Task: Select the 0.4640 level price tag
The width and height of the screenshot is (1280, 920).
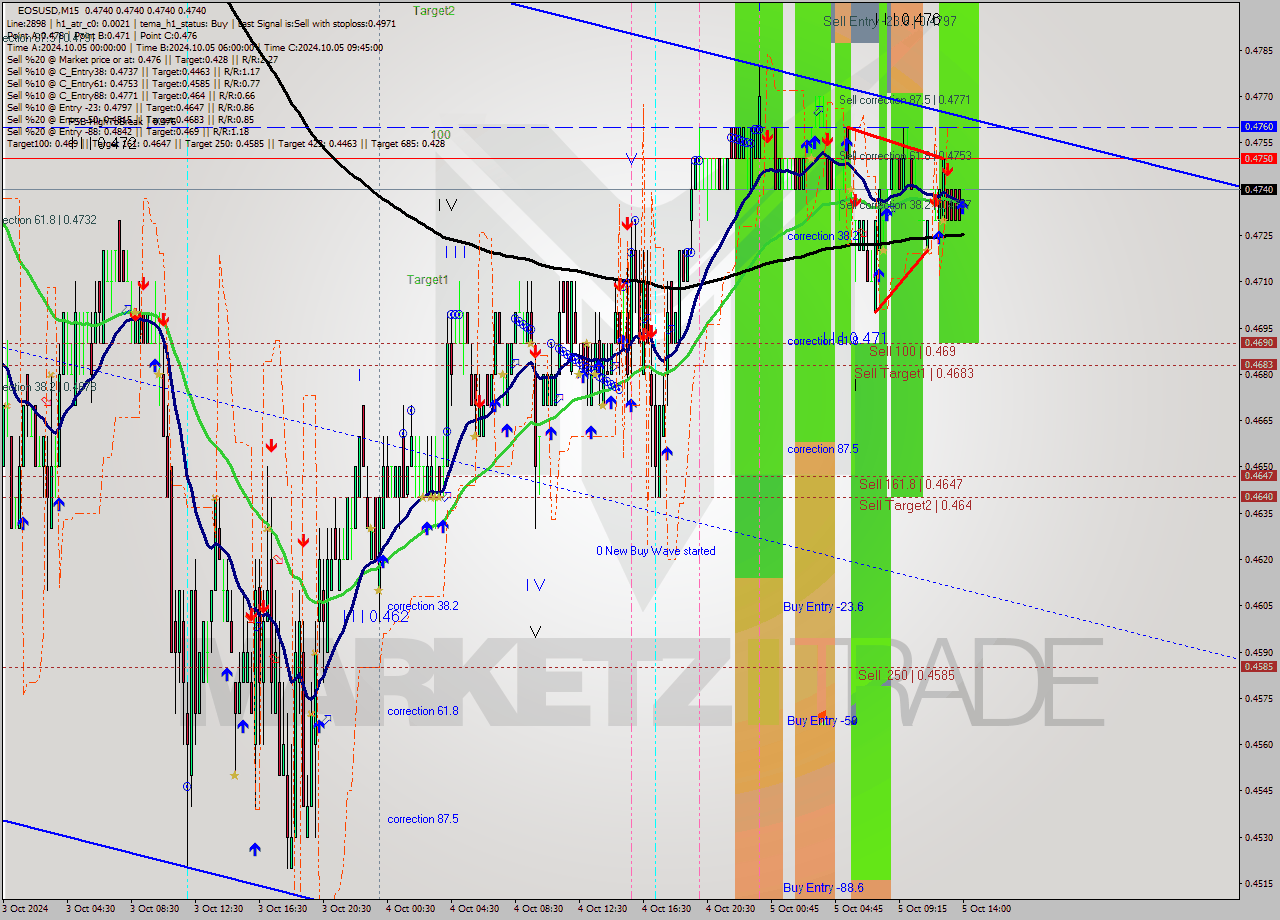Action: [1258, 496]
